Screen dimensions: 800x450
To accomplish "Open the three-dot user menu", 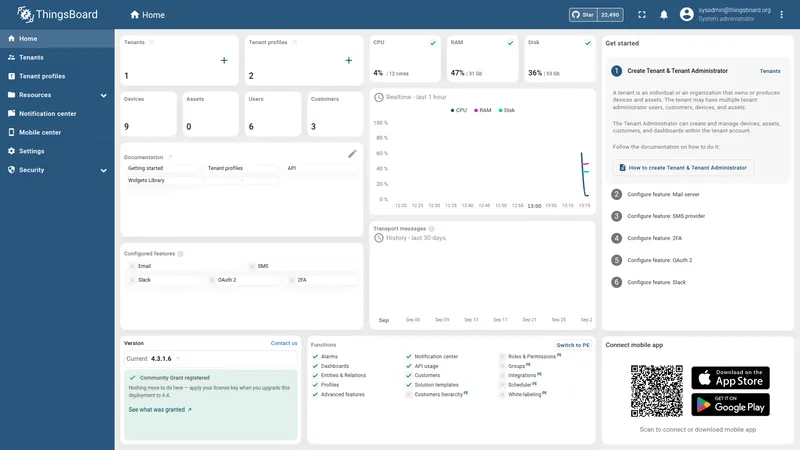I will (782, 15).
